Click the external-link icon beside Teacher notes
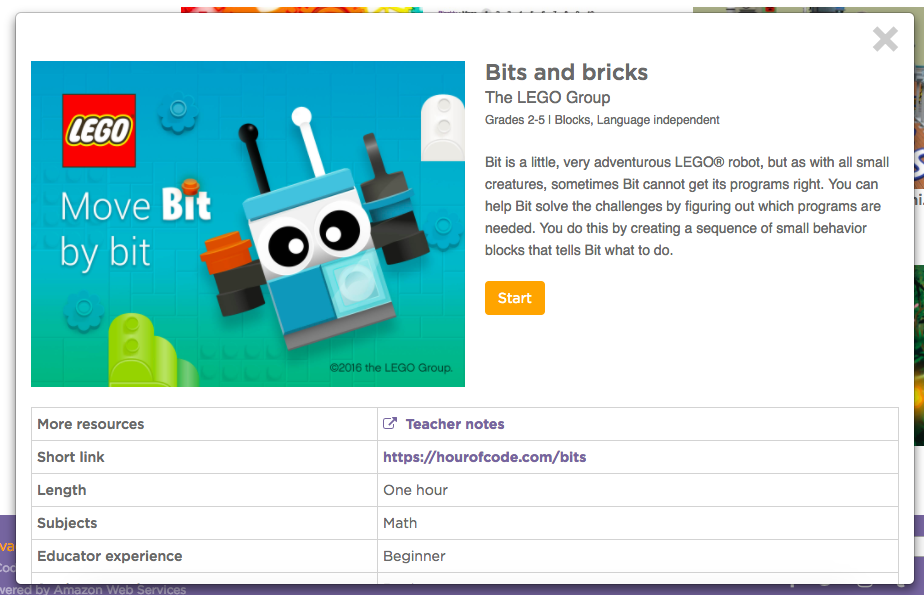The height and width of the screenshot is (595, 924). [389, 423]
